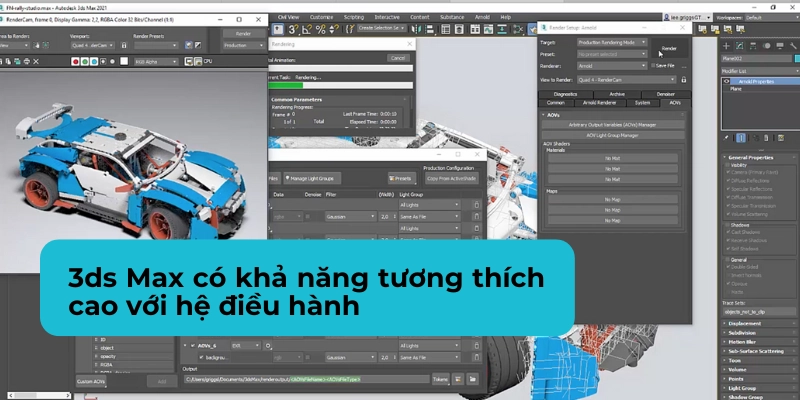Toggle monochrome display in render window
800x400 pixels.
tap(112, 62)
